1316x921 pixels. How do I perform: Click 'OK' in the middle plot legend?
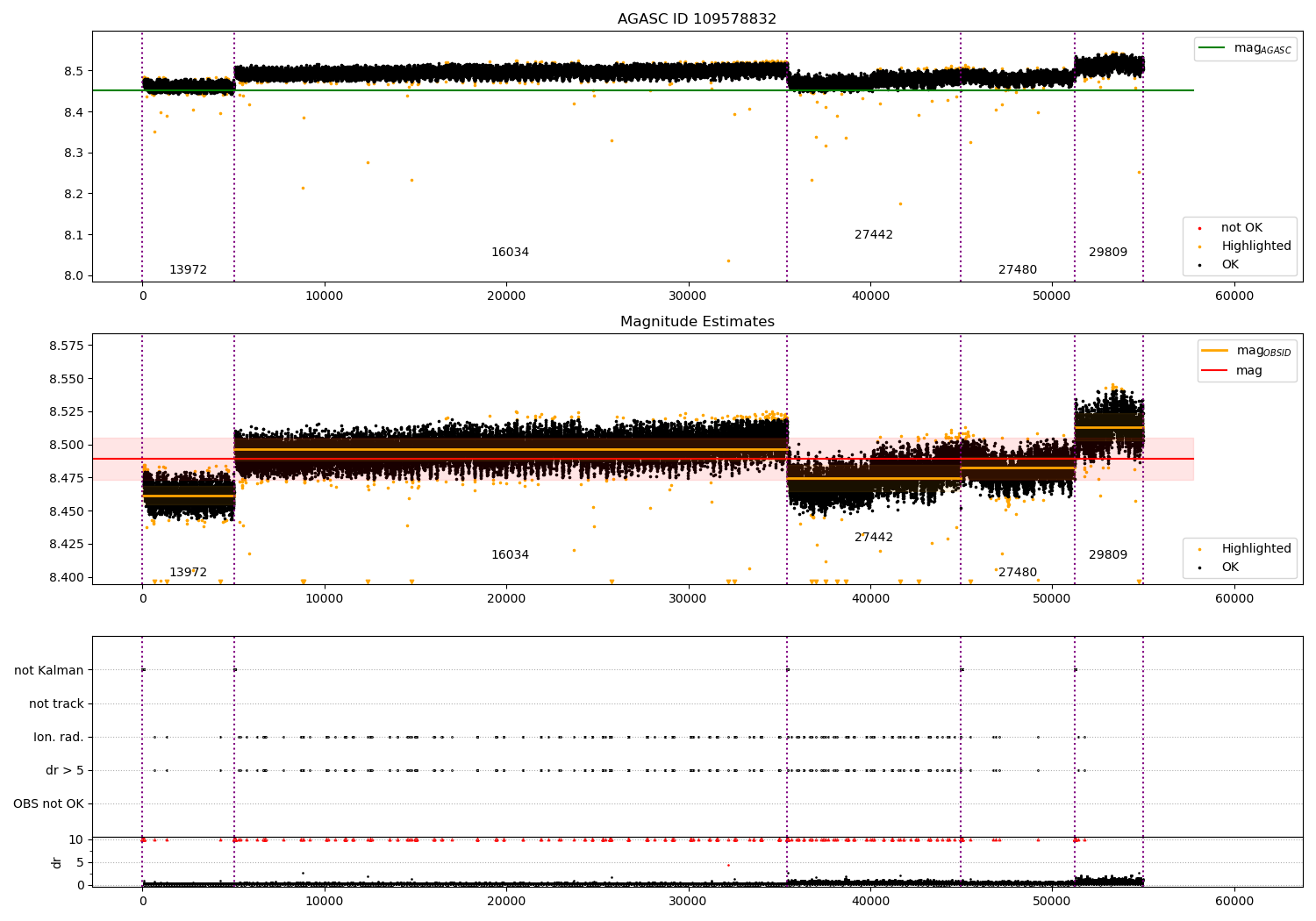(1230, 568)
